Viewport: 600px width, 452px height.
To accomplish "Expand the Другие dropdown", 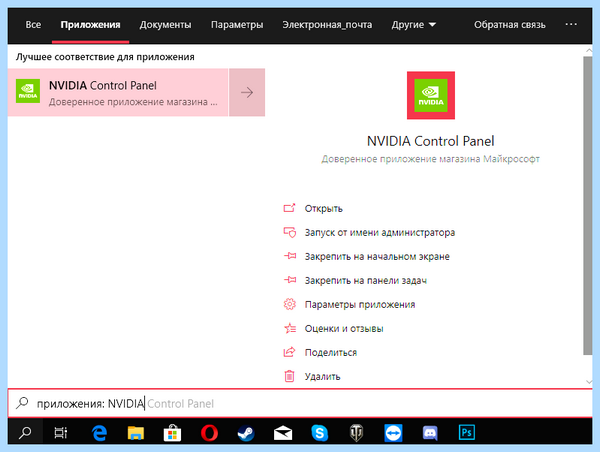I will pyautogui.click(x=413, y=25).
